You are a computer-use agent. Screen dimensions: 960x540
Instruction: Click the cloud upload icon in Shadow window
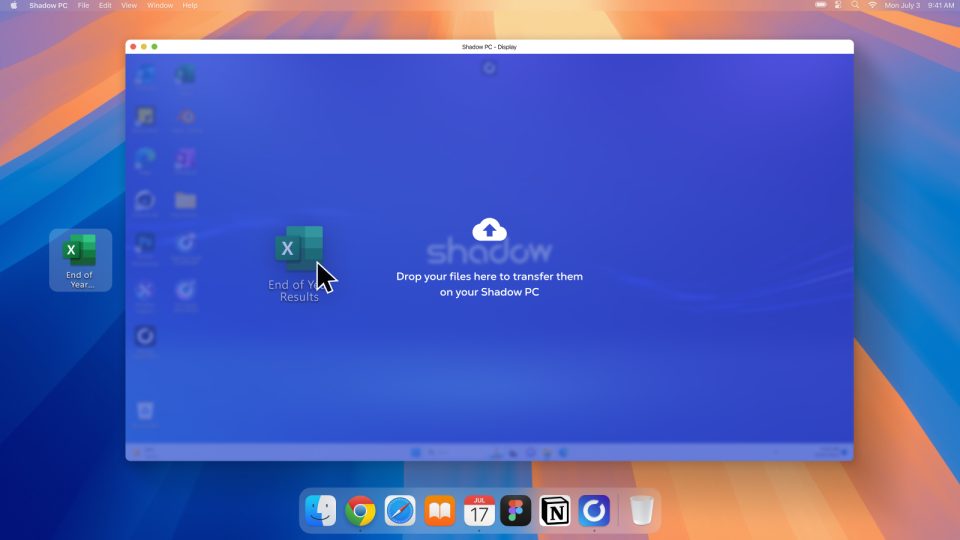[489, 230]
